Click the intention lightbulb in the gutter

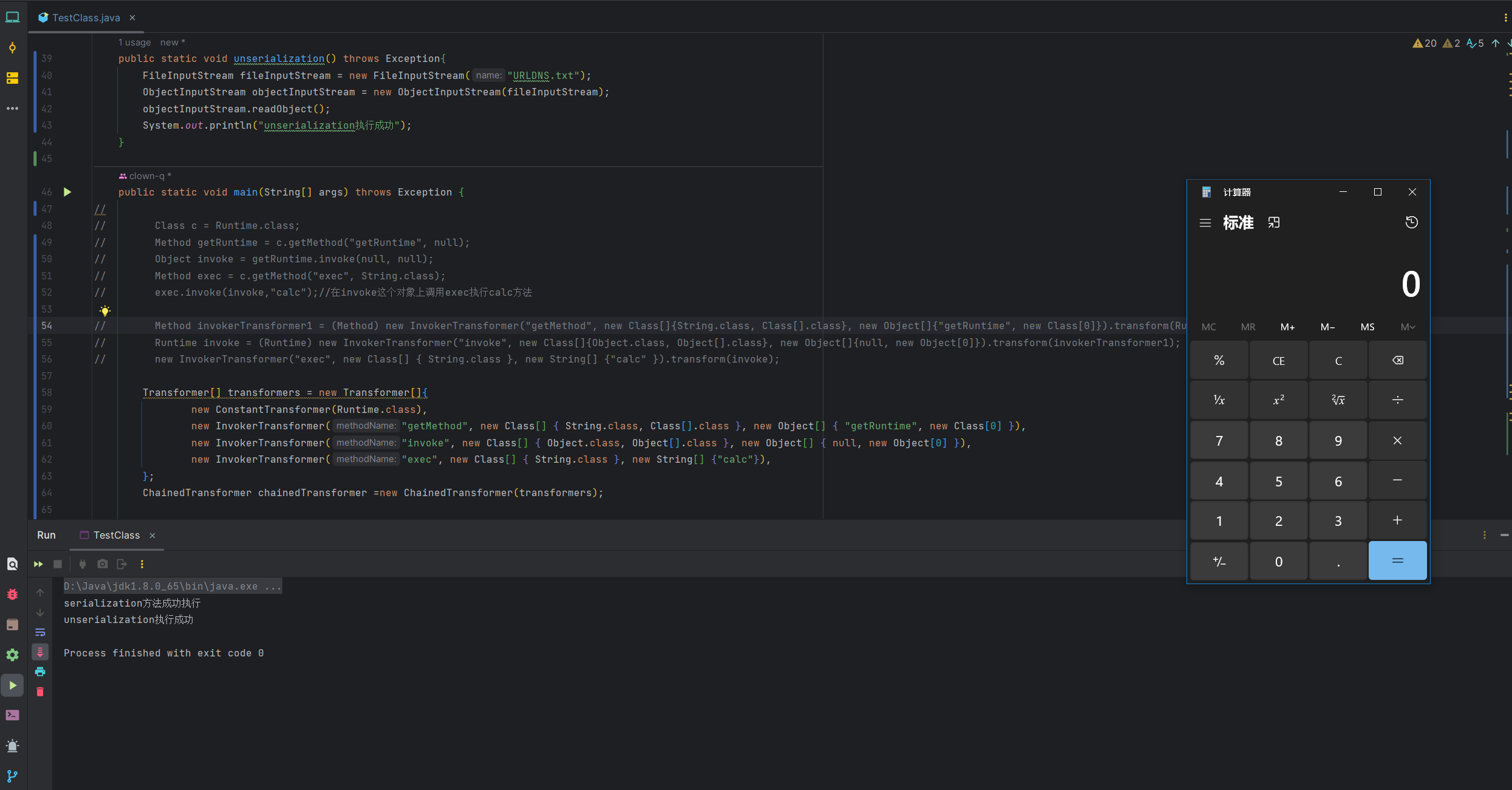105,311
